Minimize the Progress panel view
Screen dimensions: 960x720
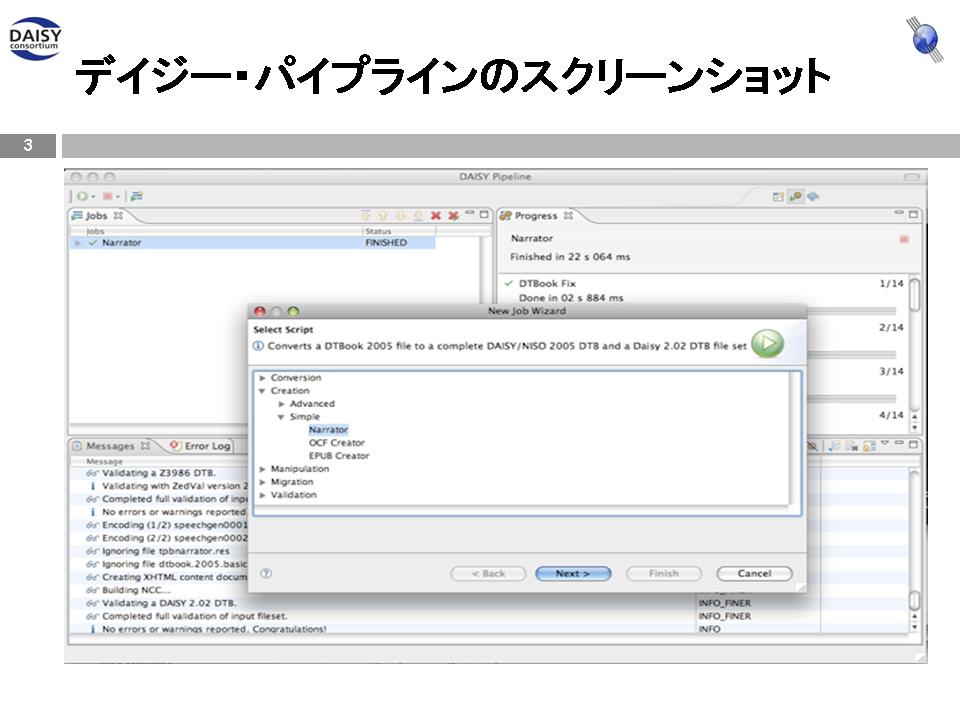point(899,213)
